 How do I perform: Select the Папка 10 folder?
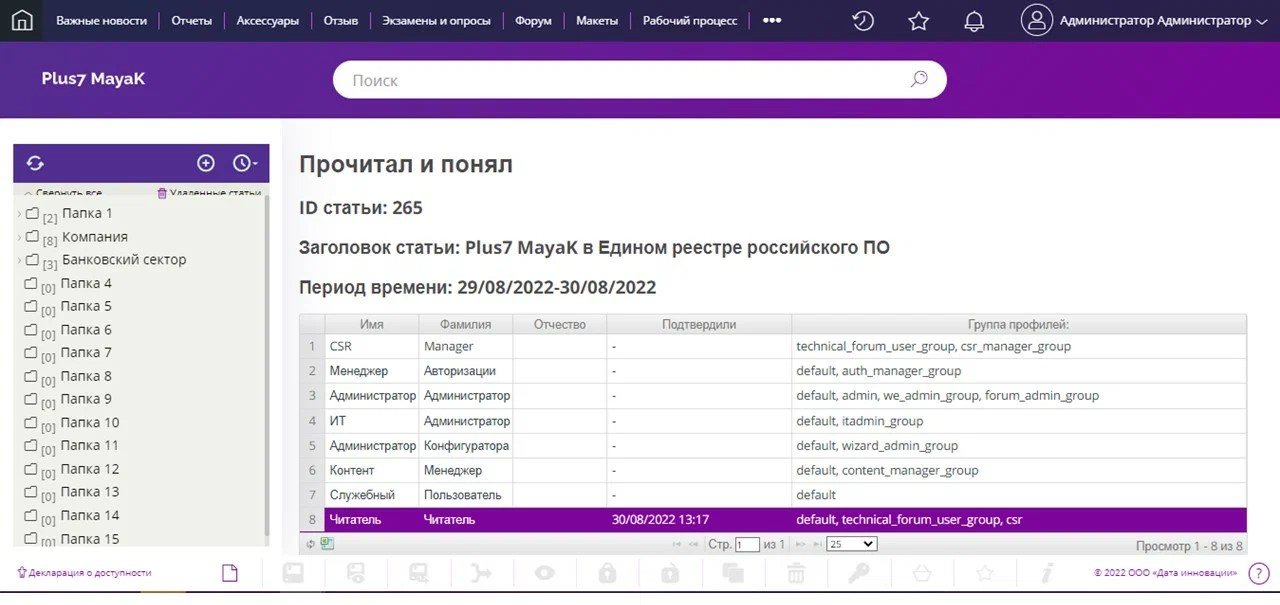[90, 423]
